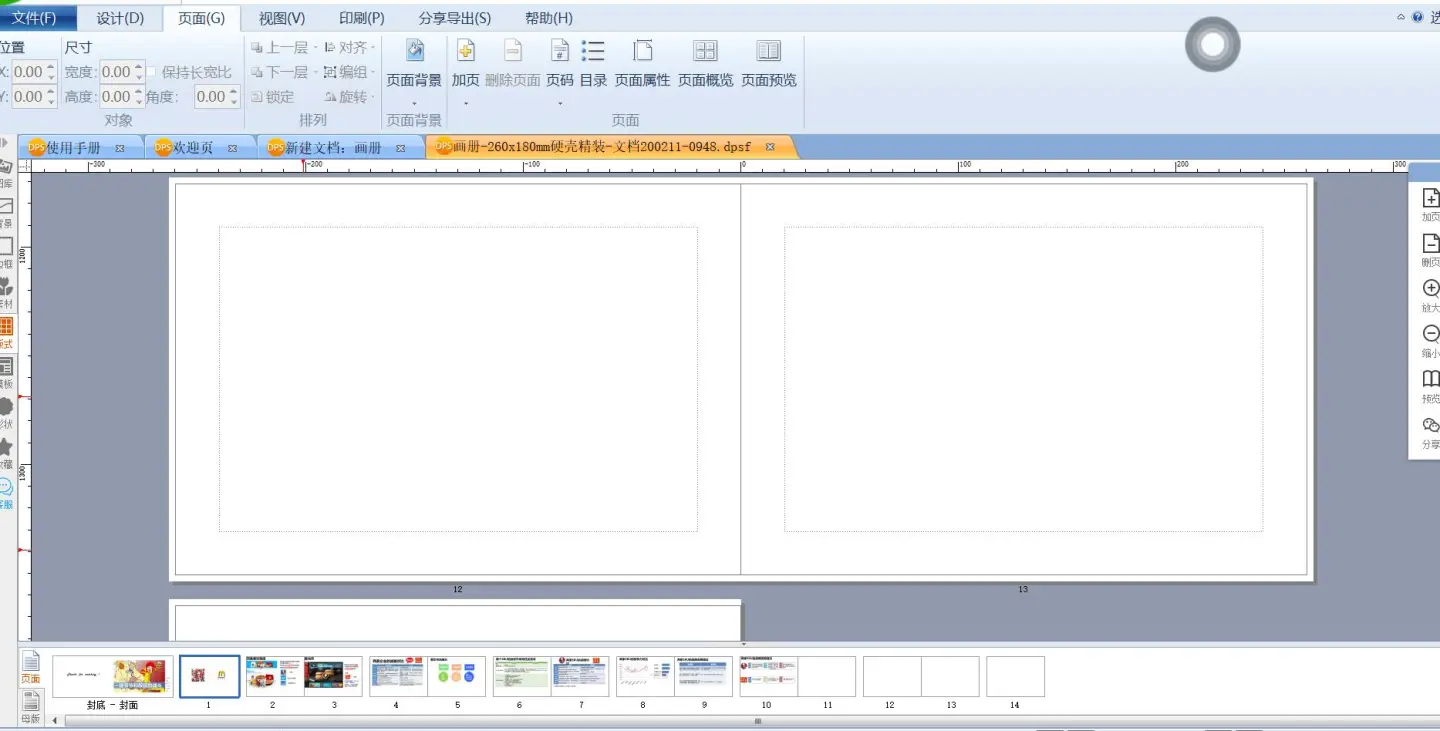1440x731 pixels.
Task: Close the 欢迎页 document tab
Action: coord(232,148)
